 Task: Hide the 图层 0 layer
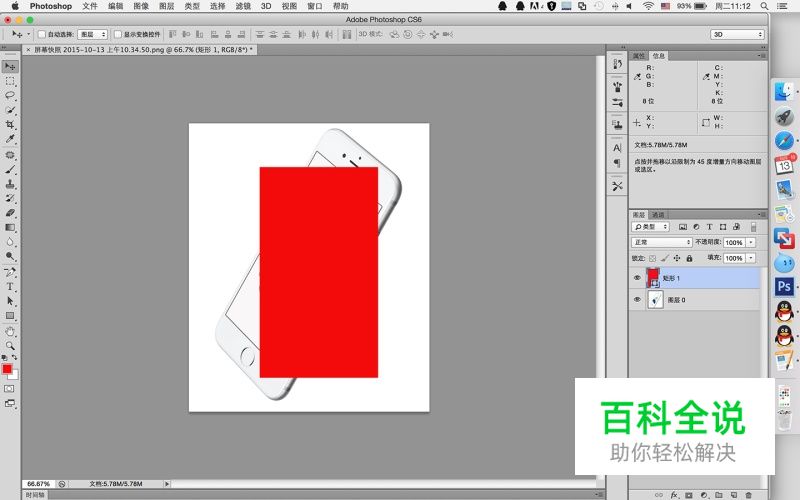[637, 299]
